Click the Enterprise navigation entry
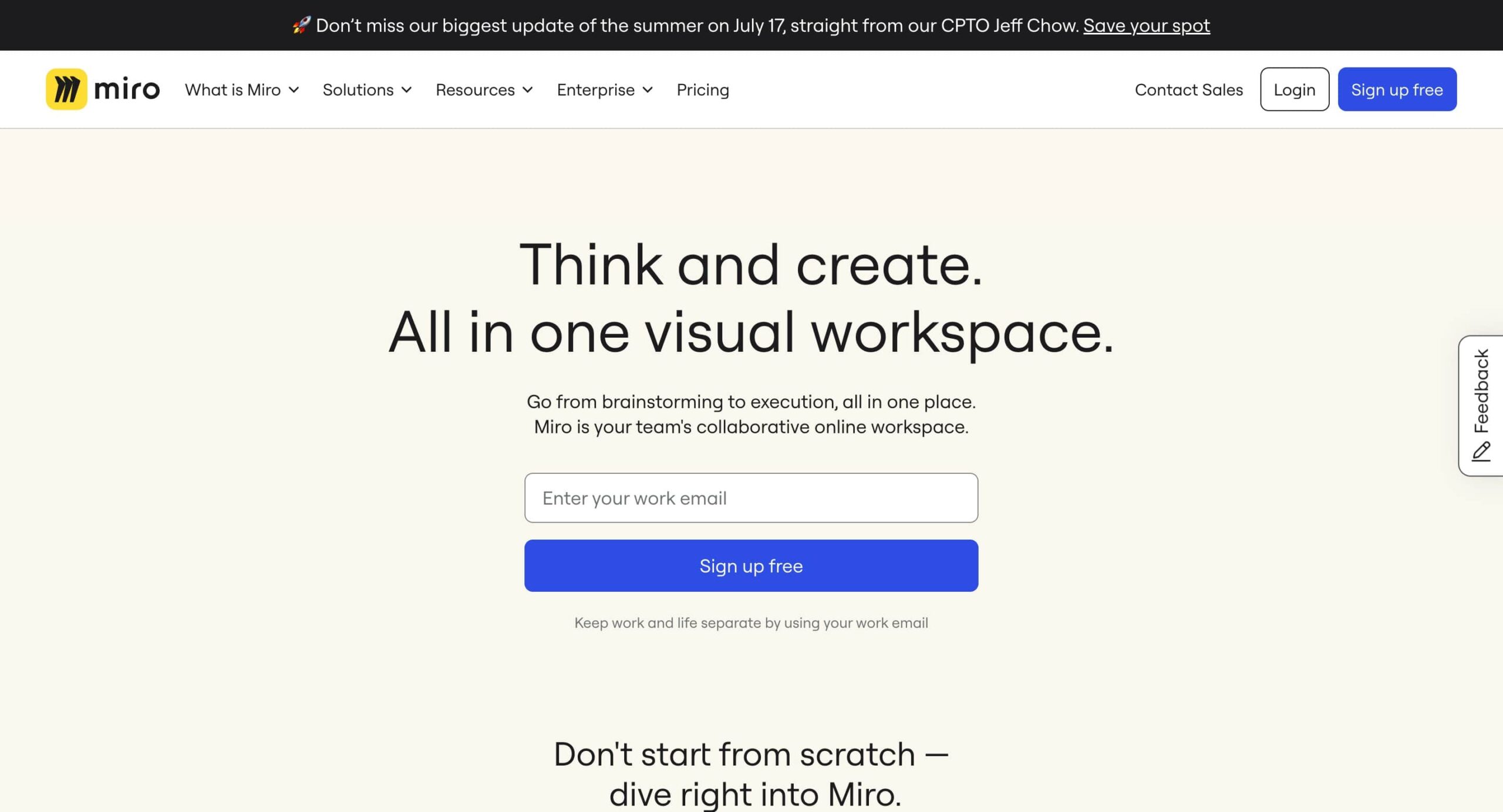1503x812 pixels. (x=595, y=89)
